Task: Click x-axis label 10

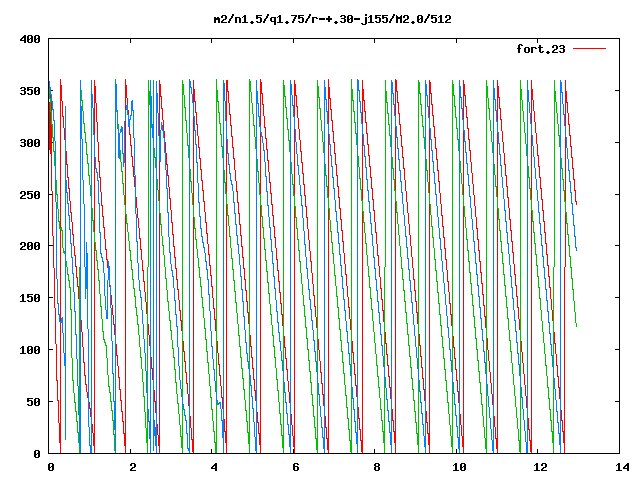Action: 459,467
